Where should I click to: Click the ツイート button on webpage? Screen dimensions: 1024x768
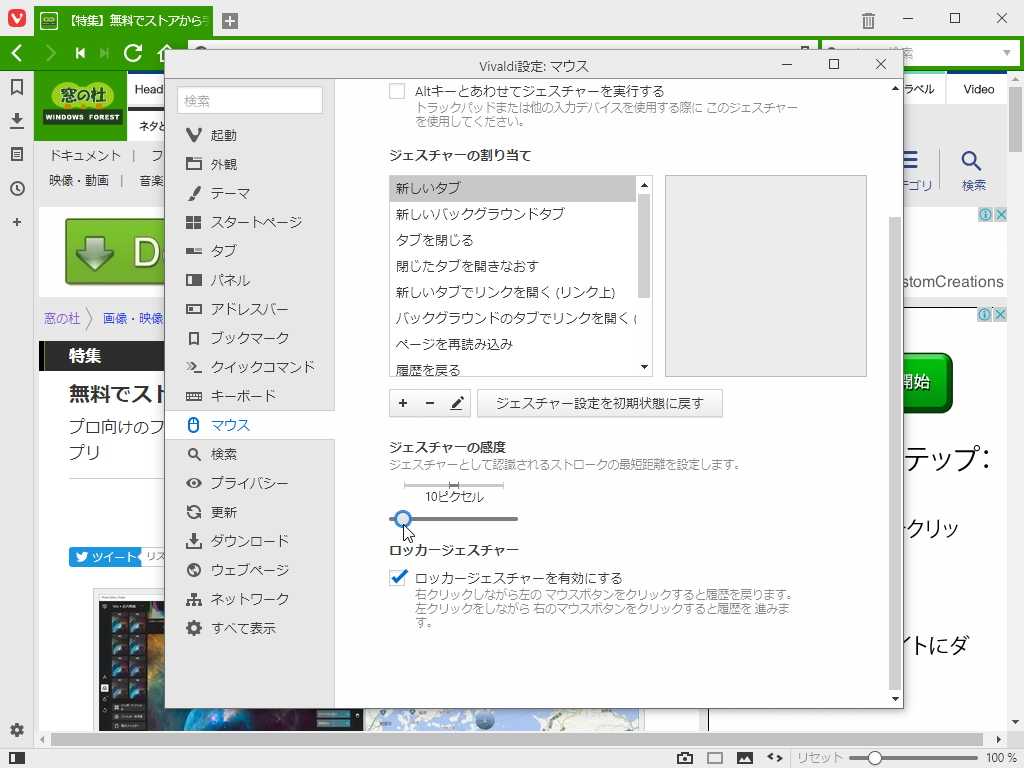pos(105,556)
